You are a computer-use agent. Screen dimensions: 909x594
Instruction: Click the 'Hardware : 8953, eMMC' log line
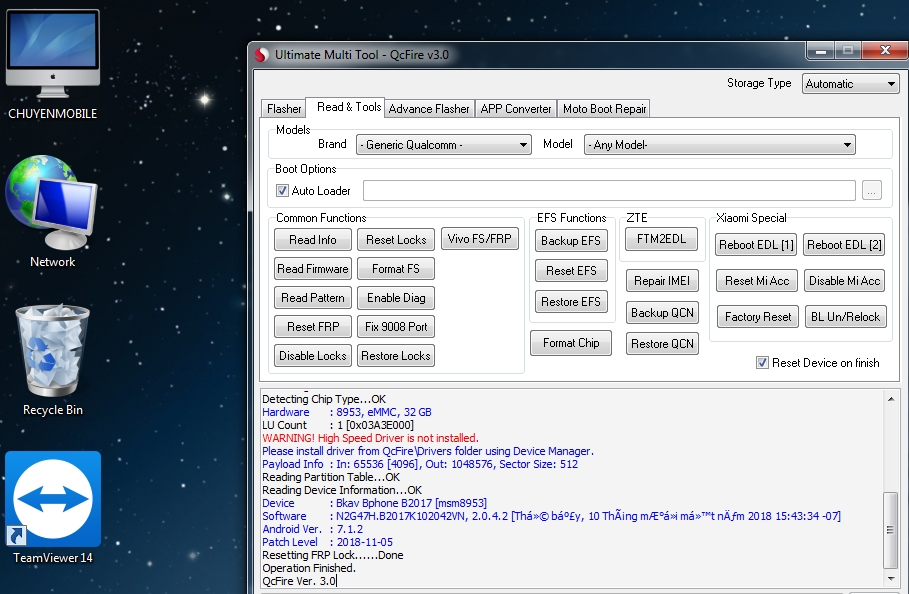pyautogui.click(x=347, y=412)
